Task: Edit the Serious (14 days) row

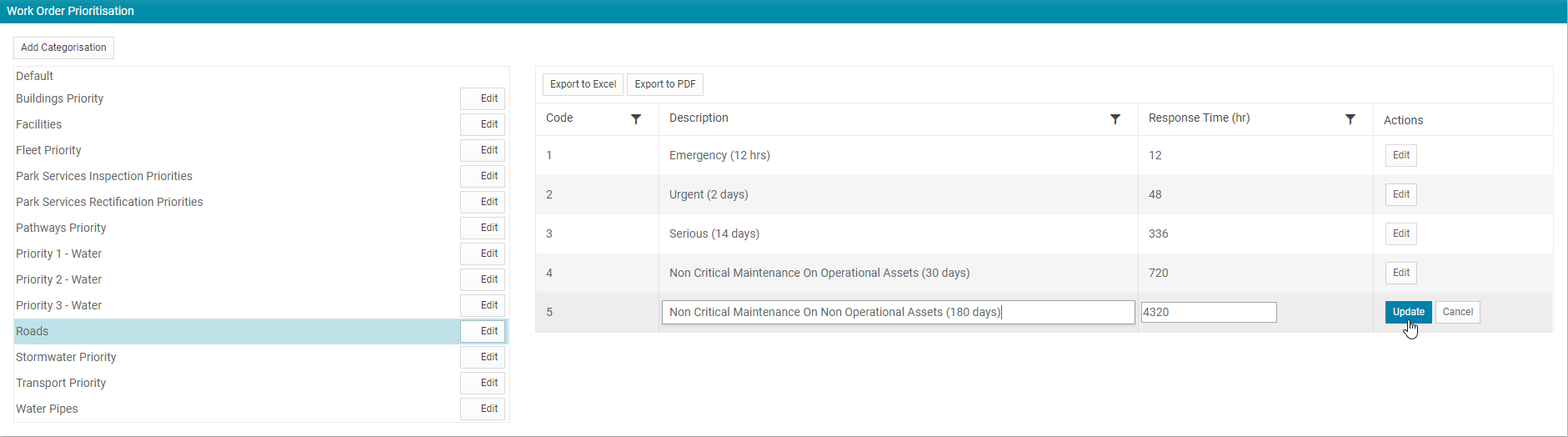Action: [1401, 234]
